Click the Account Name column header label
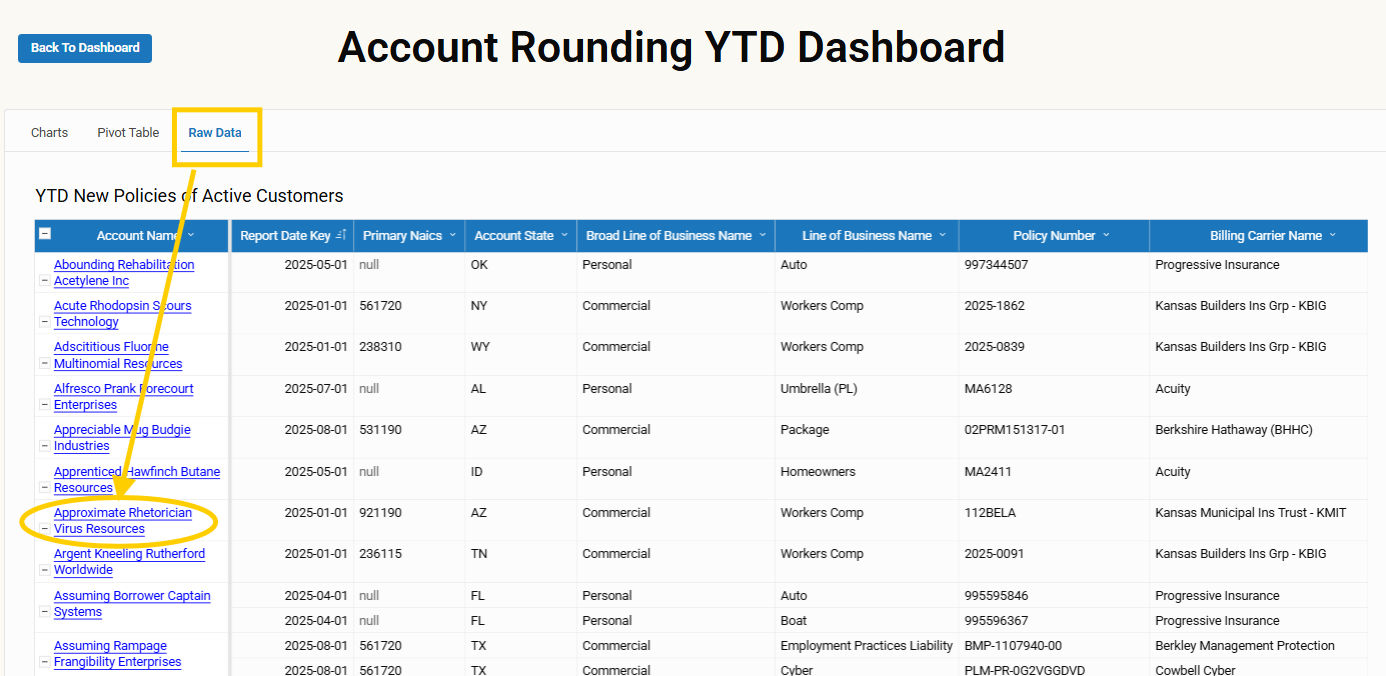The height and width of the screenshot is (676, 1386). coord(138,236)
